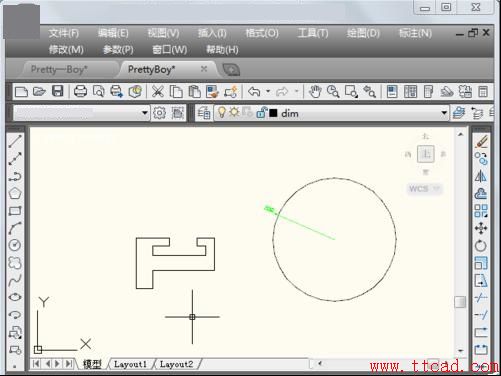Image resolution: width=501 pixels, height=376 pixels.
Task: Select the Arc tool
Action: click(15, 228)
